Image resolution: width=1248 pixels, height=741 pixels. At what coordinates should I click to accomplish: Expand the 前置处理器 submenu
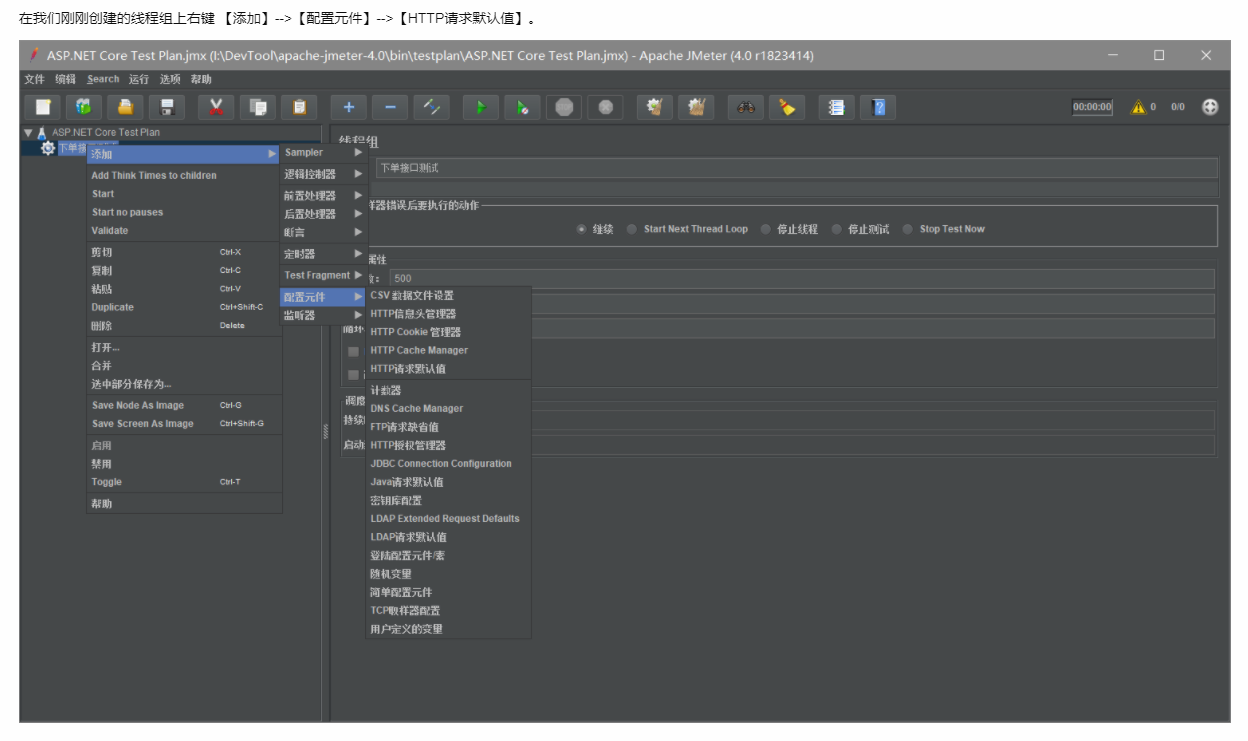point(323,196)
